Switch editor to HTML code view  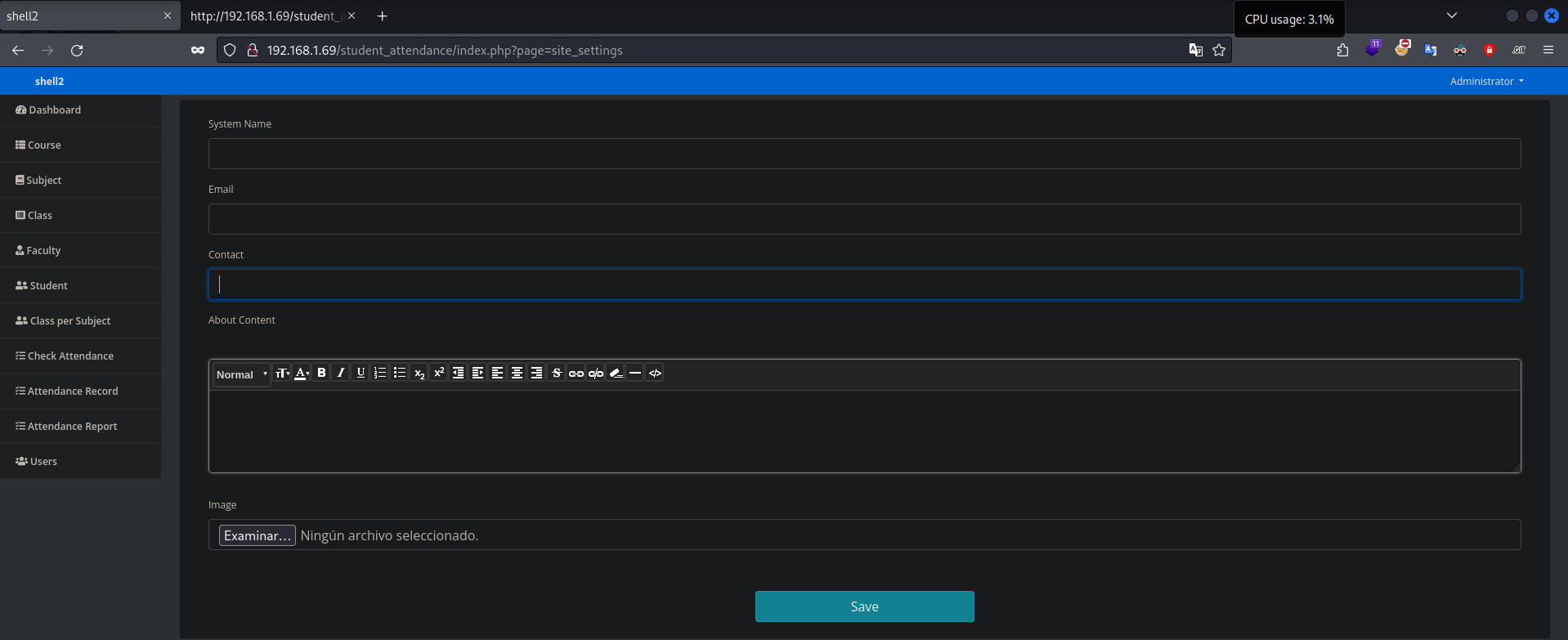655,373
